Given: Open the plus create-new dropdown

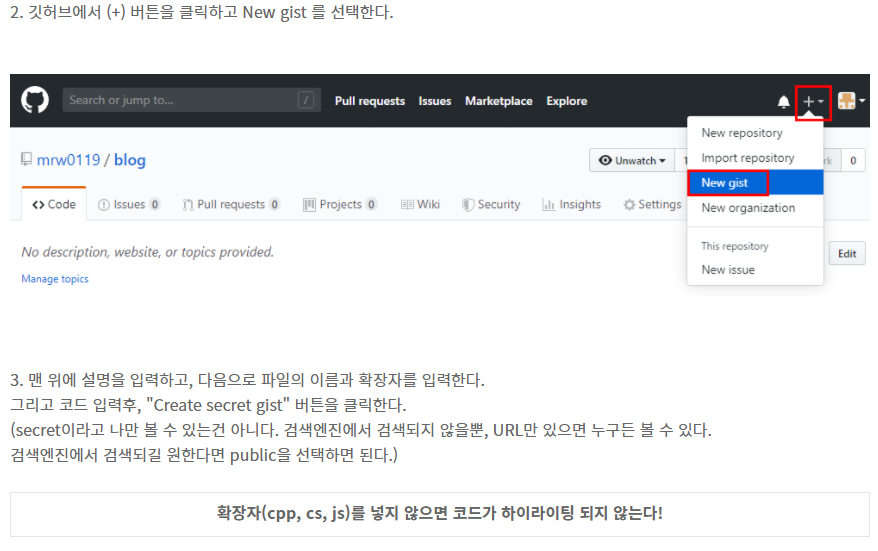Looking at the screenshot, I should tap(813, 101).
